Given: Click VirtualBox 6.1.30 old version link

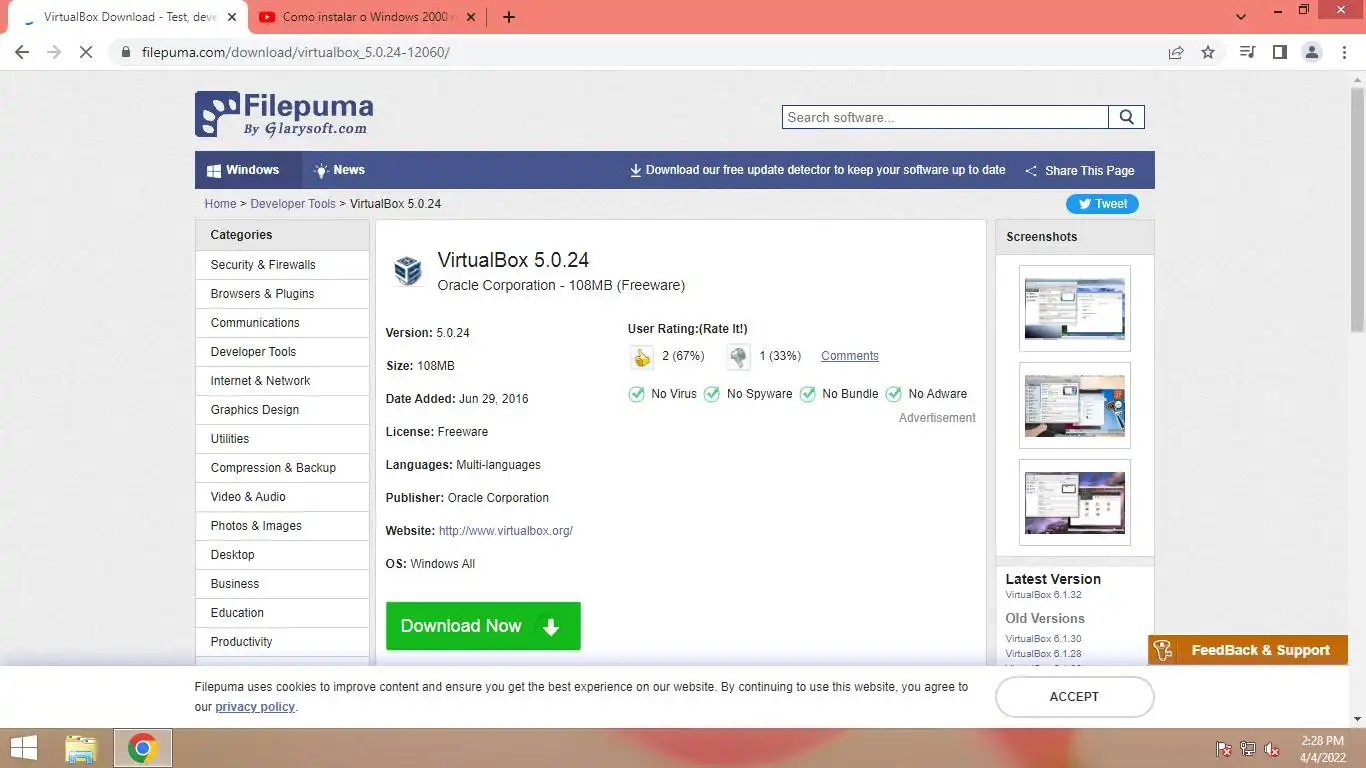Looking at the screenshot, I should (x=1043, y=639).
